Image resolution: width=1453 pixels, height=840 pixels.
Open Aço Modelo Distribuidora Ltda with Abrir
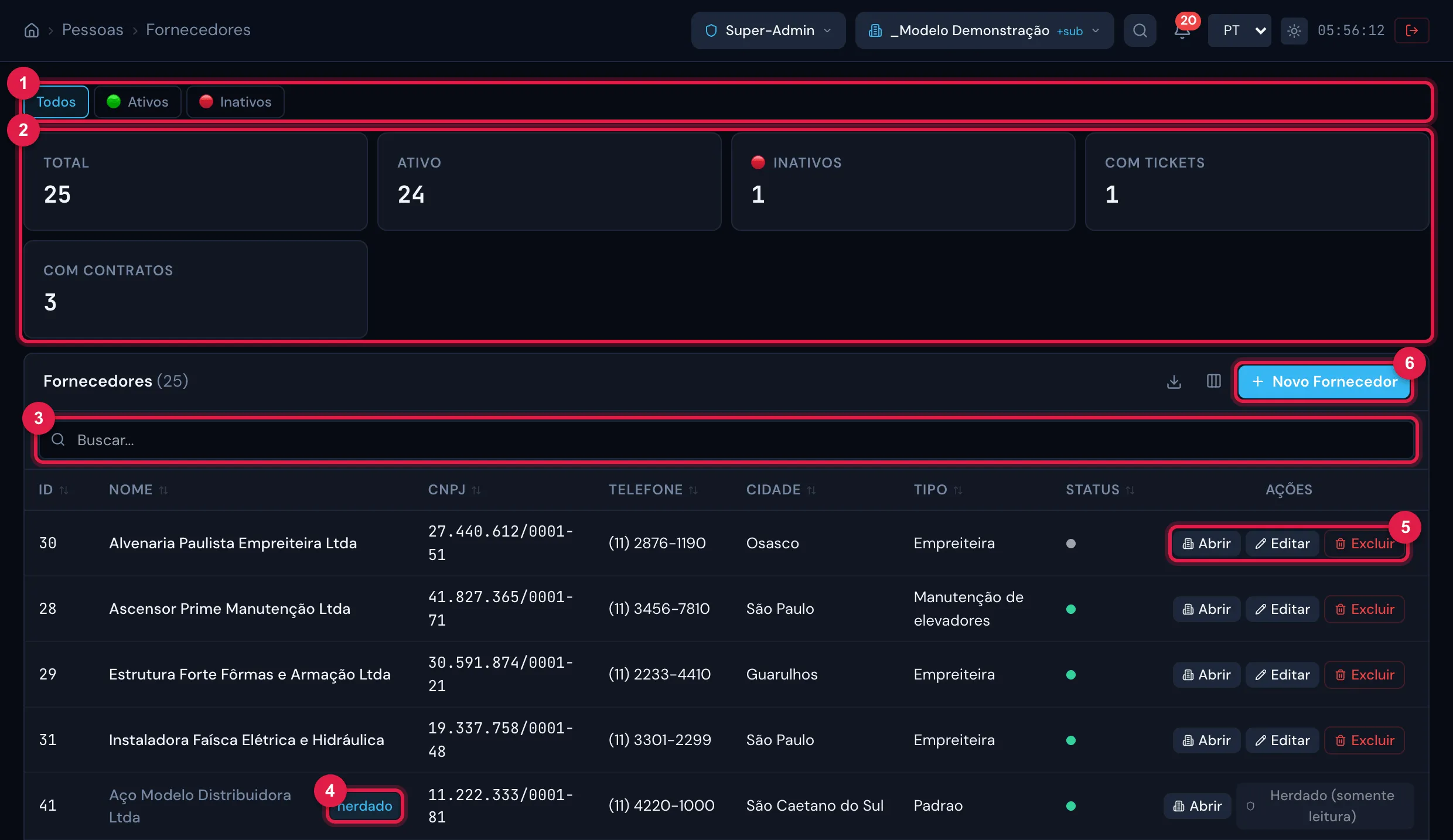[1198, 806]
